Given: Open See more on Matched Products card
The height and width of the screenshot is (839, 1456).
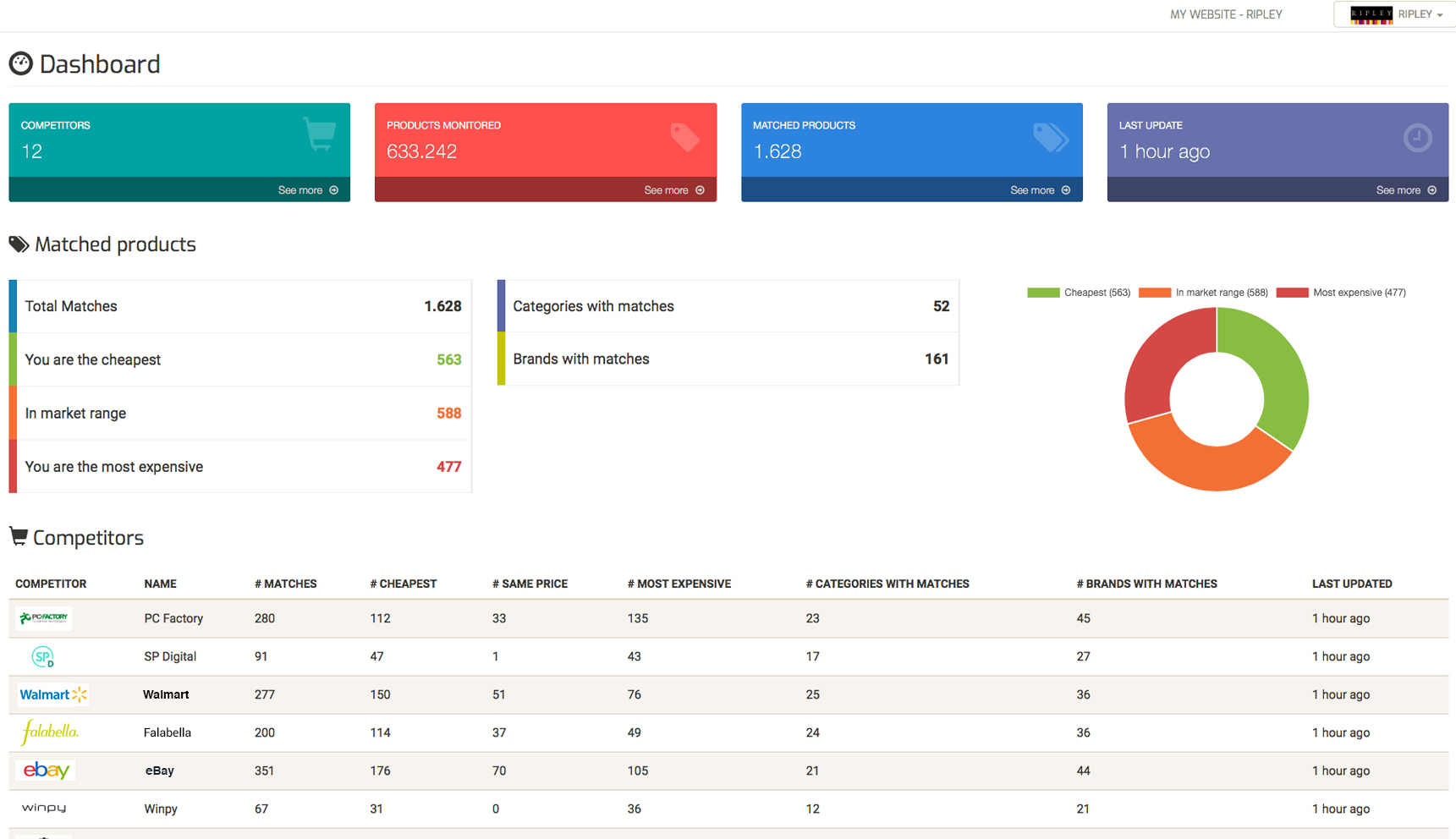Looking at the screenshot, I should point(1040,190).
